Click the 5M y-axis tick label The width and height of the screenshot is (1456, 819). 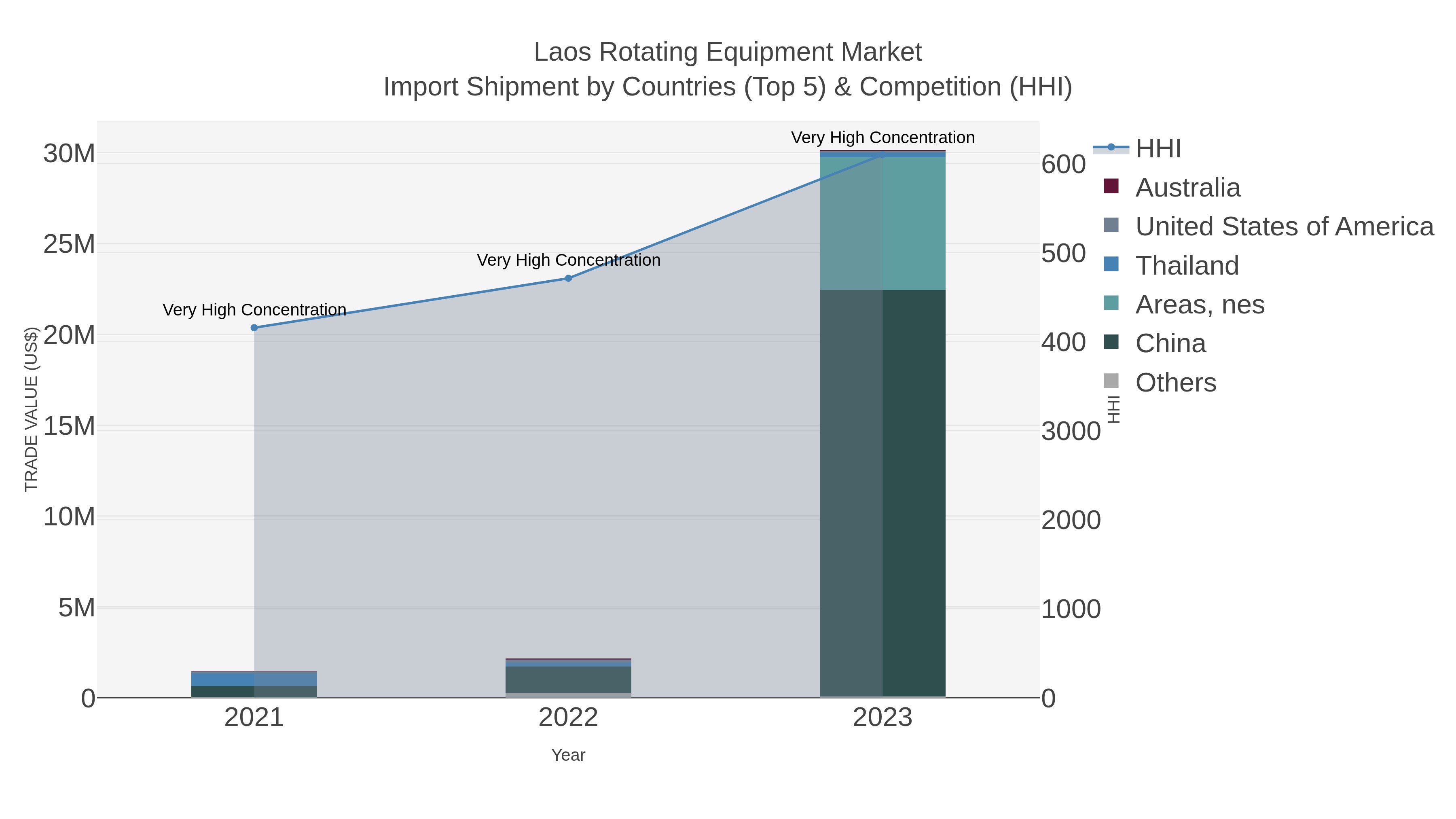tap(77, 607)
